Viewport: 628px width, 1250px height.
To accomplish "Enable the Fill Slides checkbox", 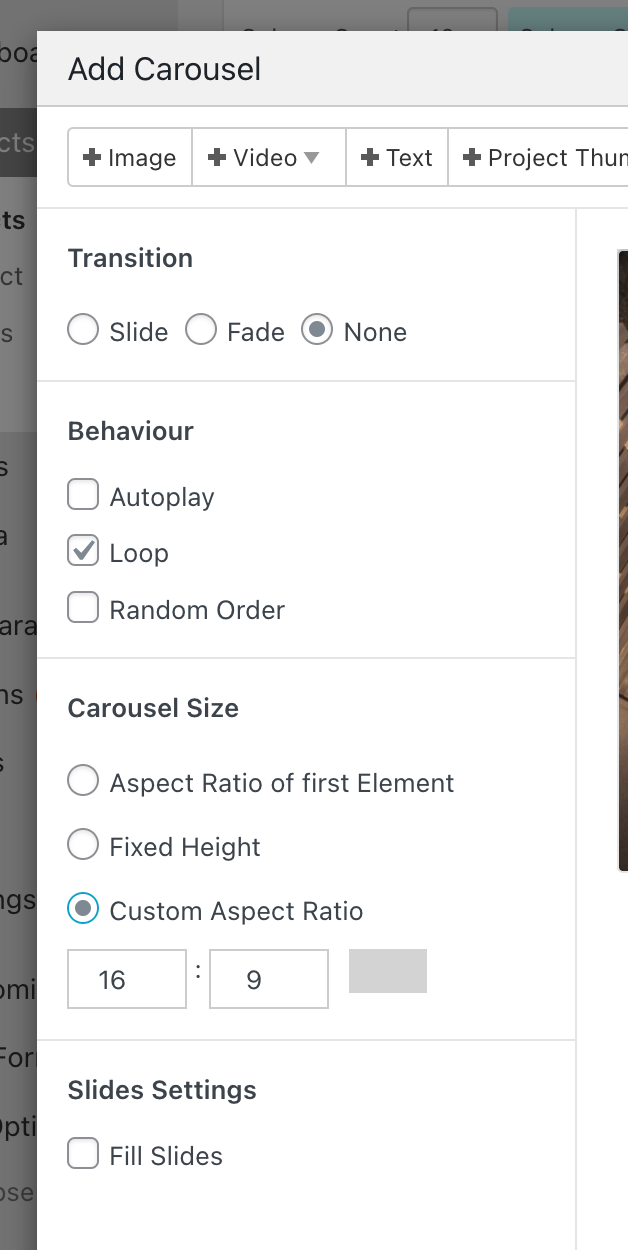I will point(83,1154).
